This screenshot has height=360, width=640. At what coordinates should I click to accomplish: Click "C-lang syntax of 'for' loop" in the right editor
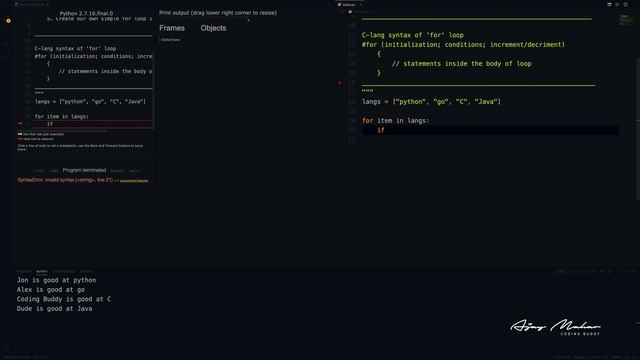413,35
